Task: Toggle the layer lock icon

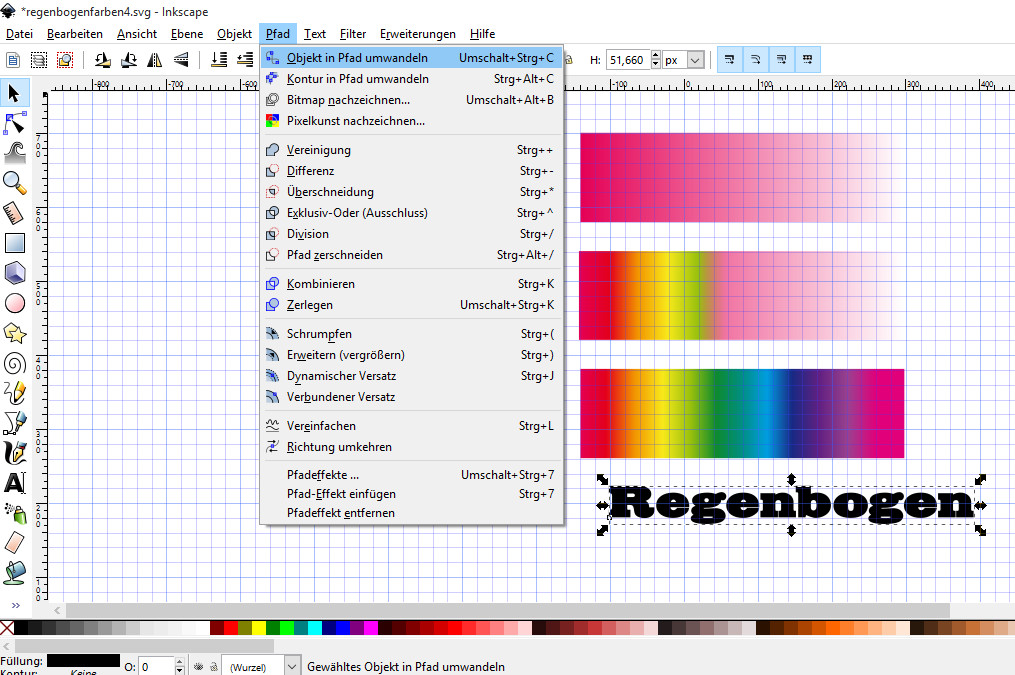Action: [x=214, y=666]
